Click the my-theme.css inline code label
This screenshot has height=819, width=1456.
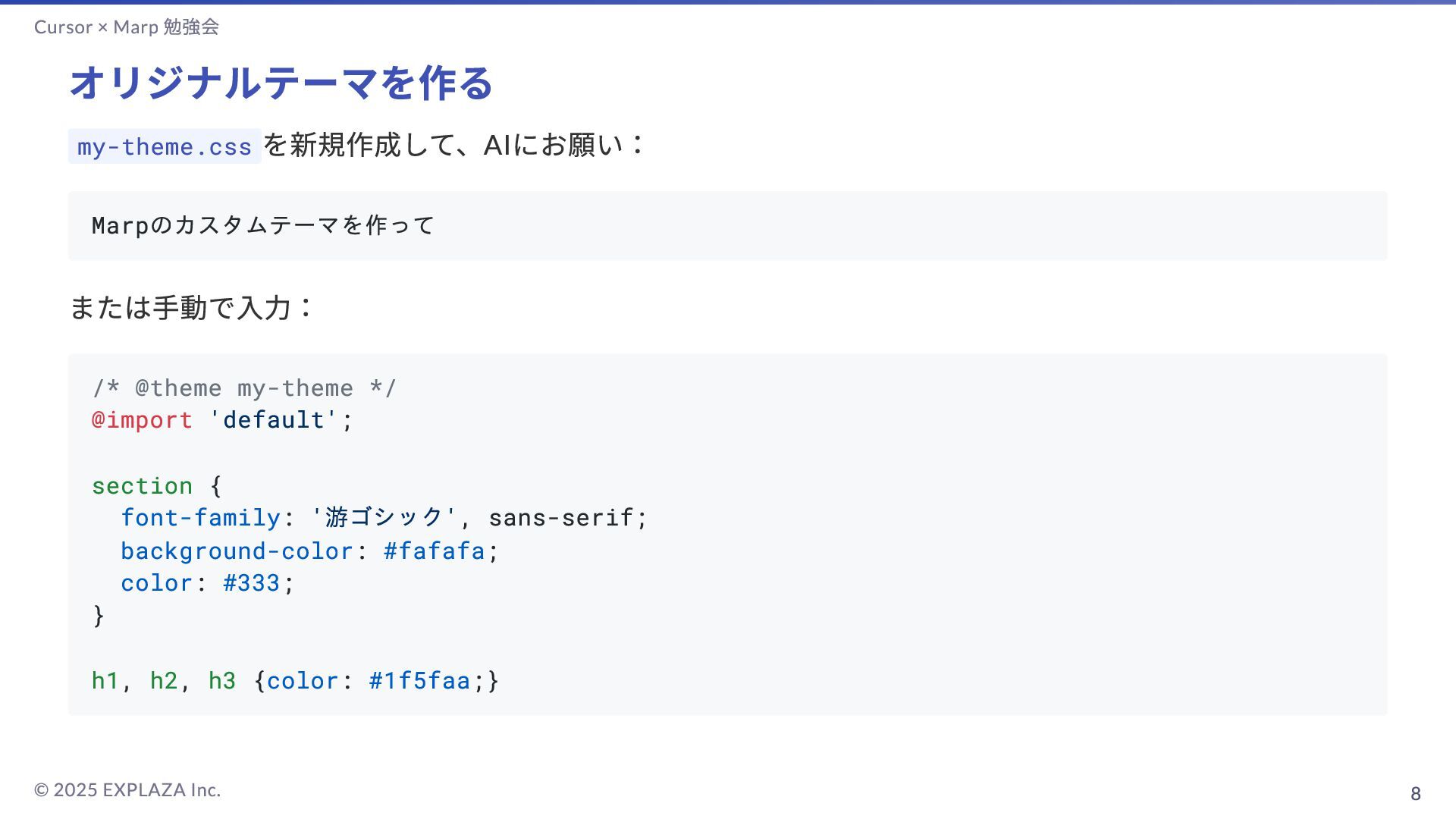[165, 146]
